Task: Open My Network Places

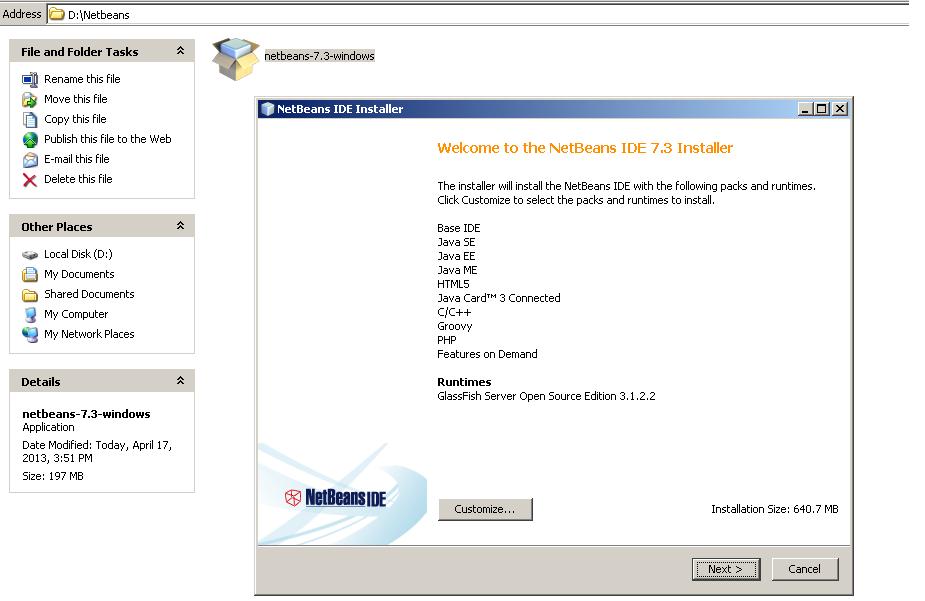Action: [30, 334]
